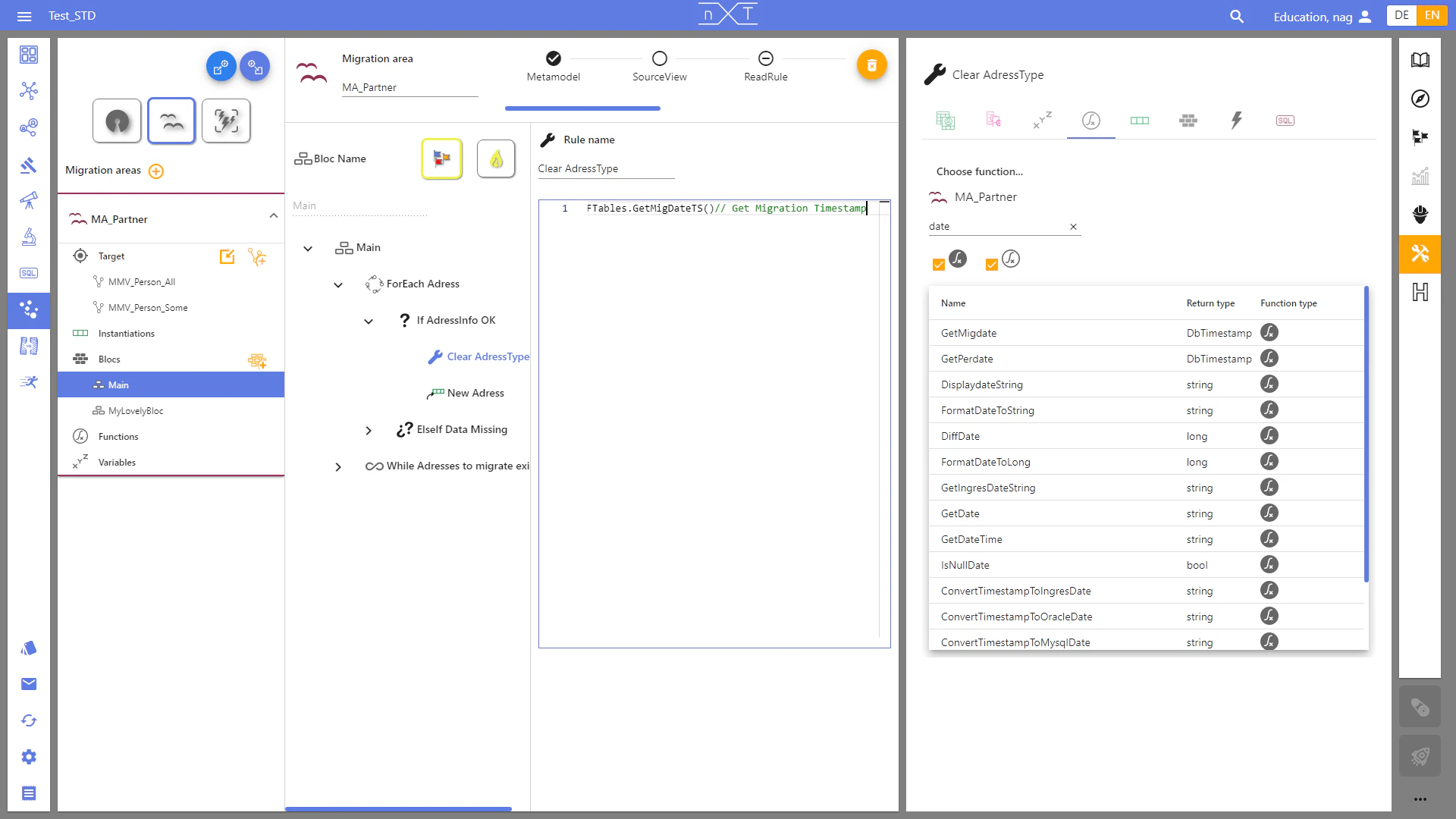This screenshot has width=1456, height=819.
Task: Uncheck the first function filter checkbox
Action: coord(939,264)
